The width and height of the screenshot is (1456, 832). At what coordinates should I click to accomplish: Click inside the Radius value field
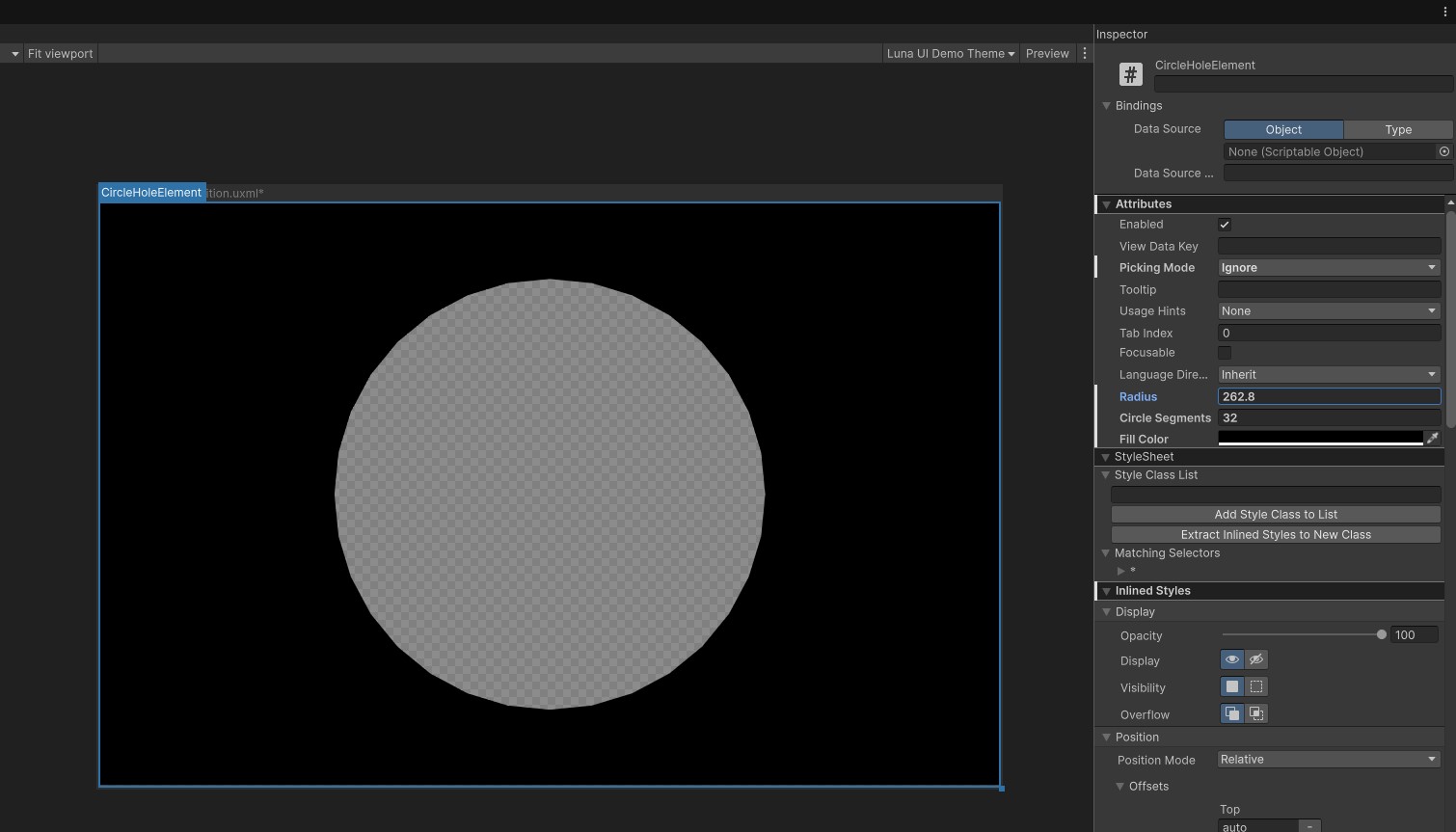pyautogui.click(x=1328, y=396)
